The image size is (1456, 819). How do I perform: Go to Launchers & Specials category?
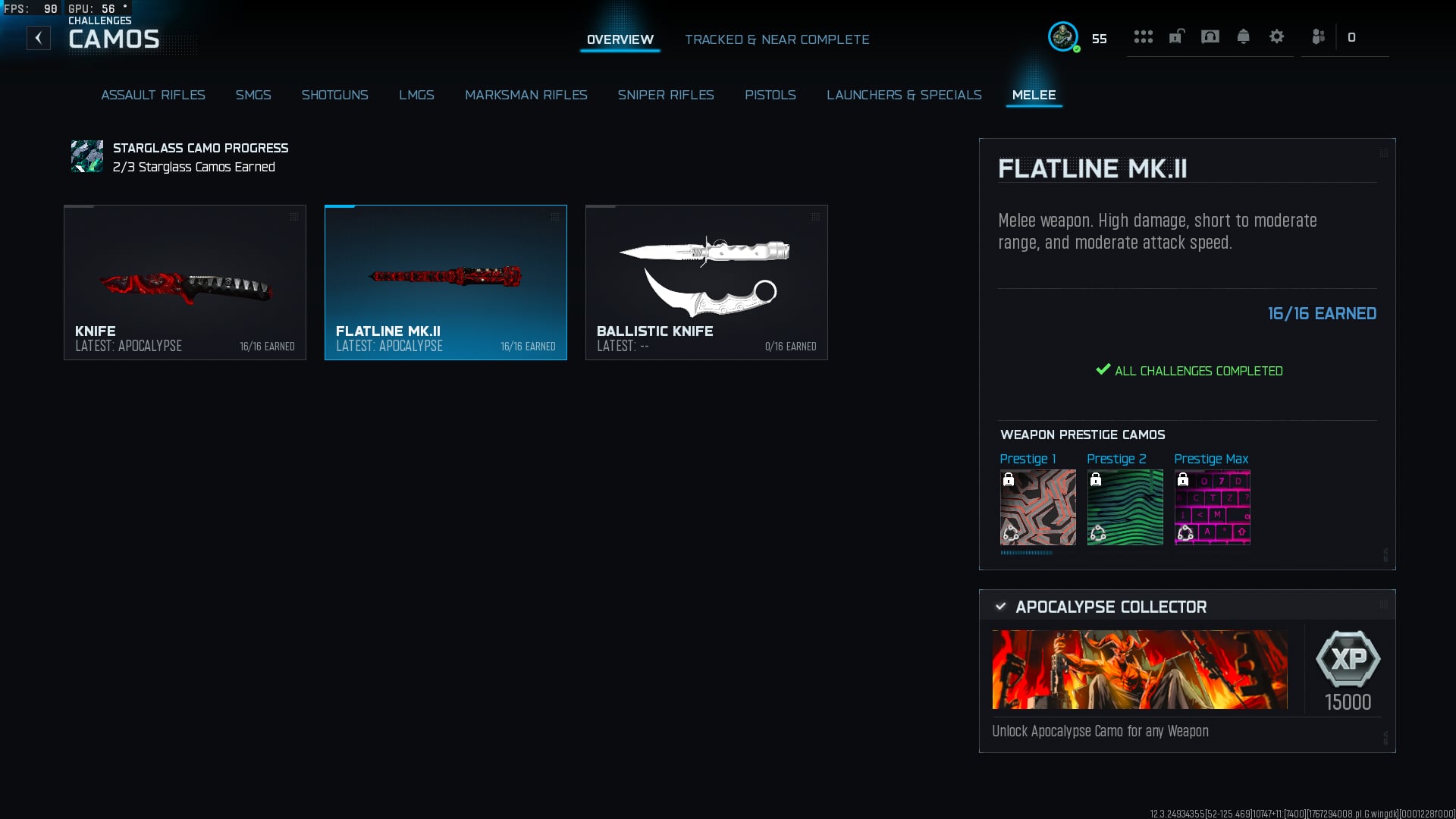pyautogui.click(x=904, y=95)
